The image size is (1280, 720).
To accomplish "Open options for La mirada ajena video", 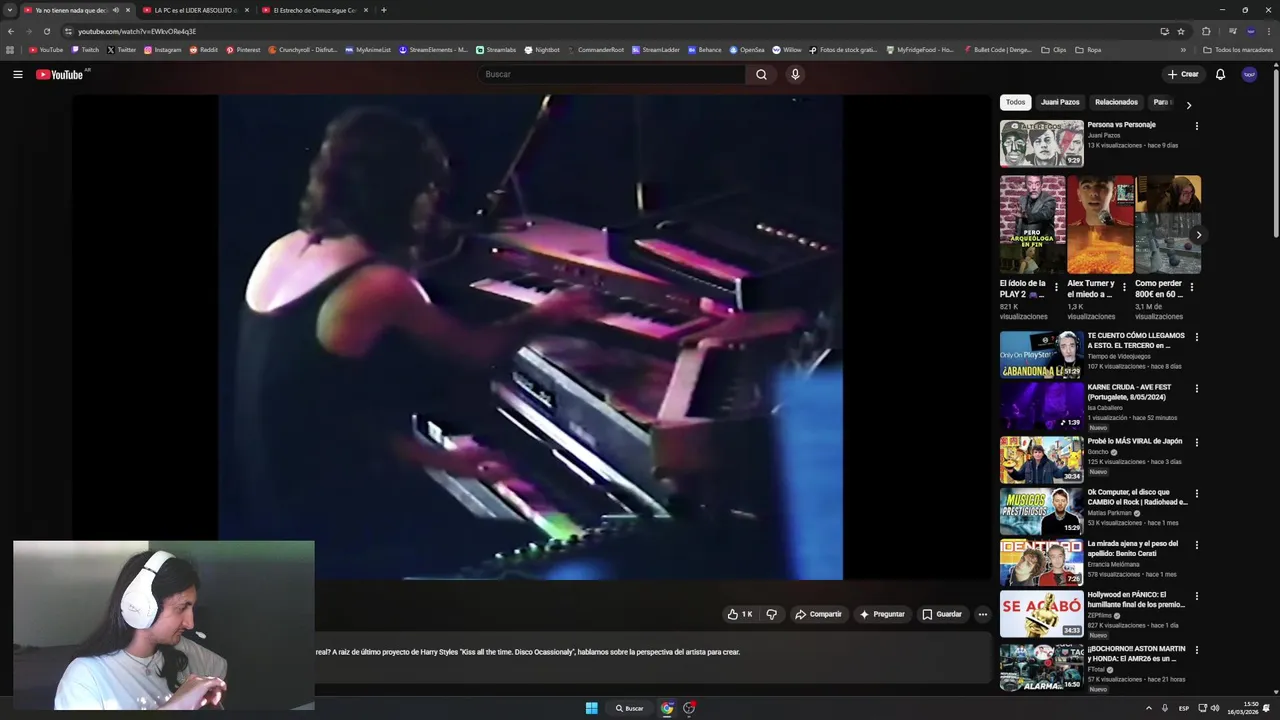I will click(1196, 545).
